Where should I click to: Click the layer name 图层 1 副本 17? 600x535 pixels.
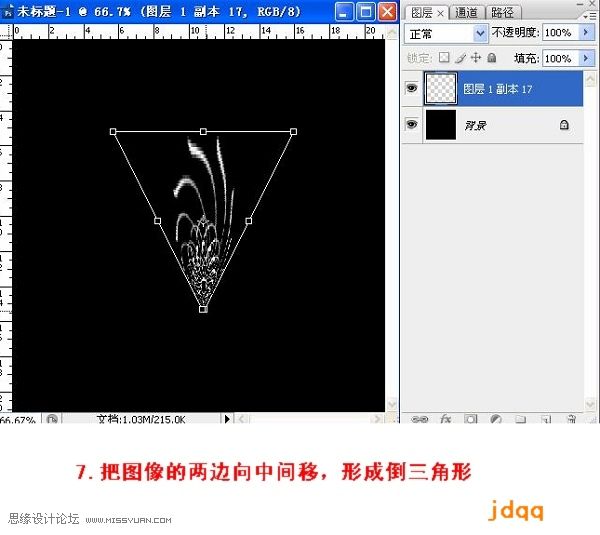(x=497, y=89)
